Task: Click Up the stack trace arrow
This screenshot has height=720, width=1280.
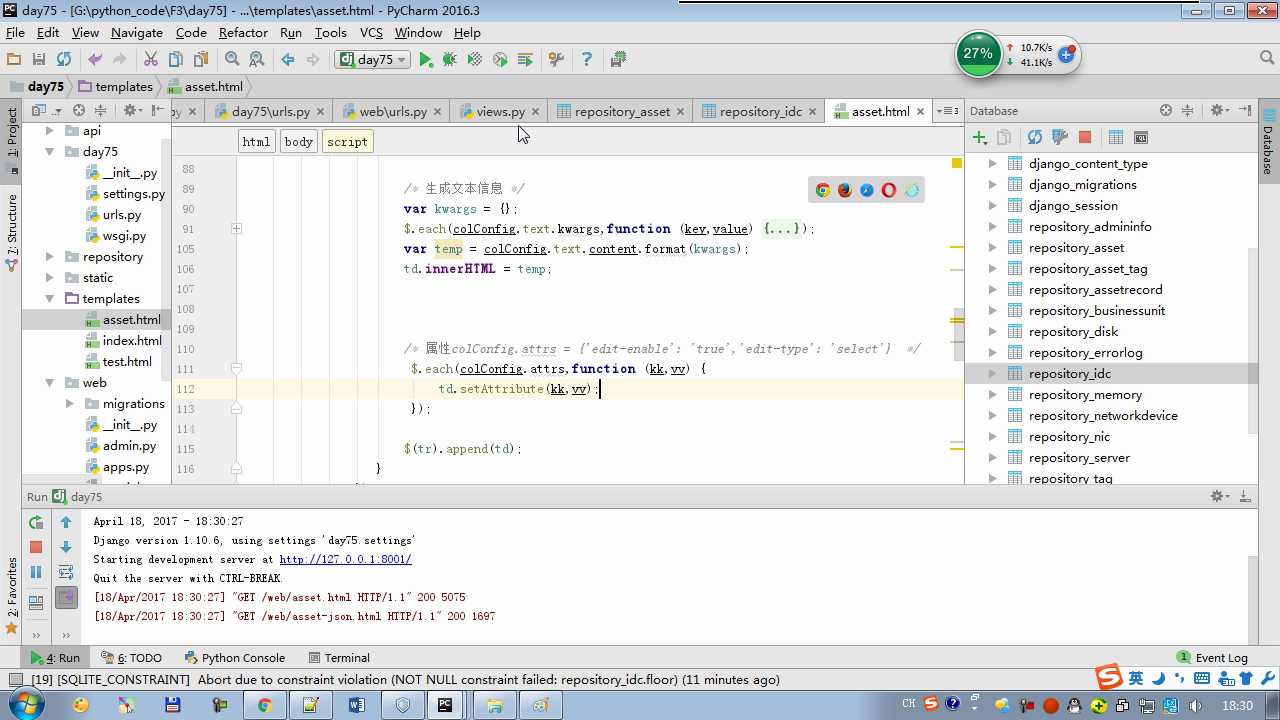Action: tap(66, 522)
